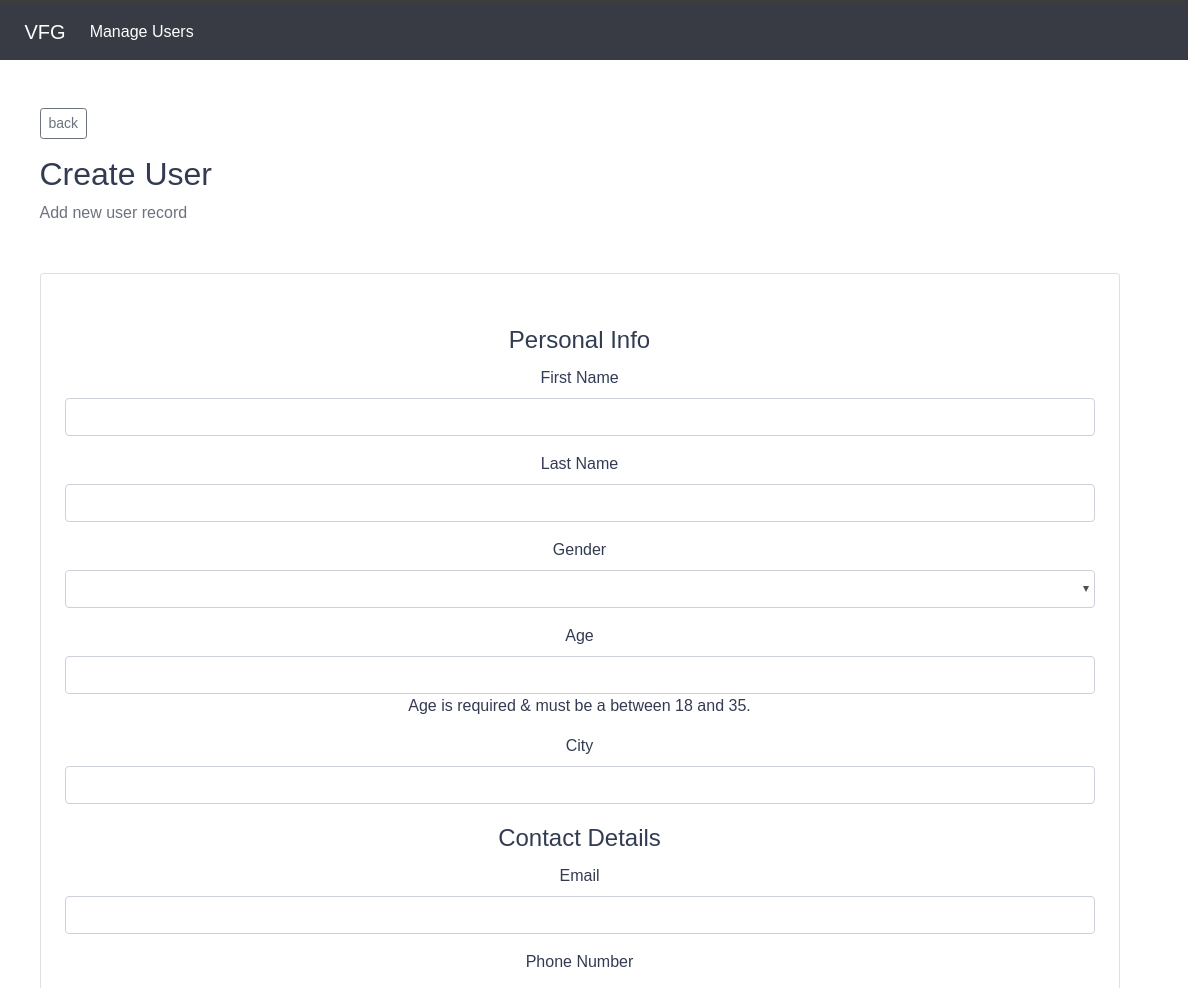Click the back button
1188x988 pixels.
tap(63, 123)
